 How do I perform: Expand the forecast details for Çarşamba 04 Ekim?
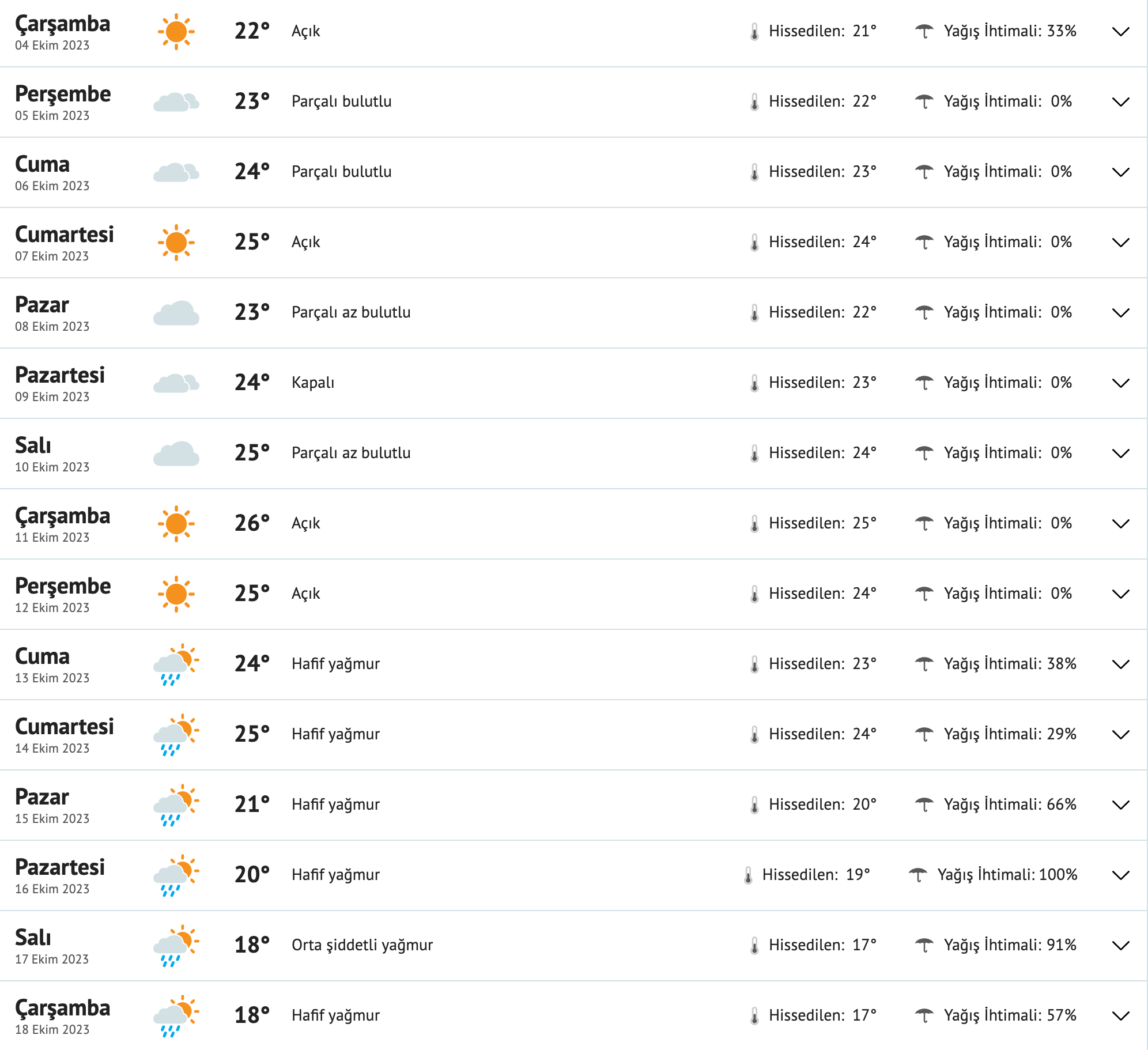1120,33
